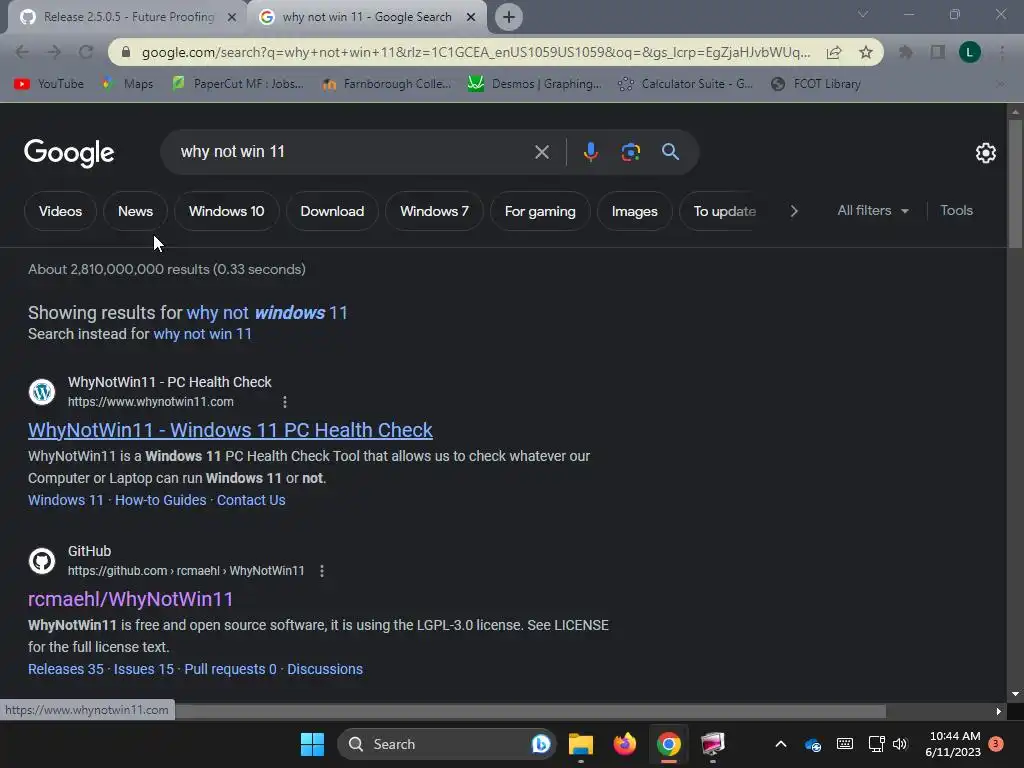The width and height of the screenshot is (1024, 768).
Task: Share this page from the address bar
Action: point(834,52)
